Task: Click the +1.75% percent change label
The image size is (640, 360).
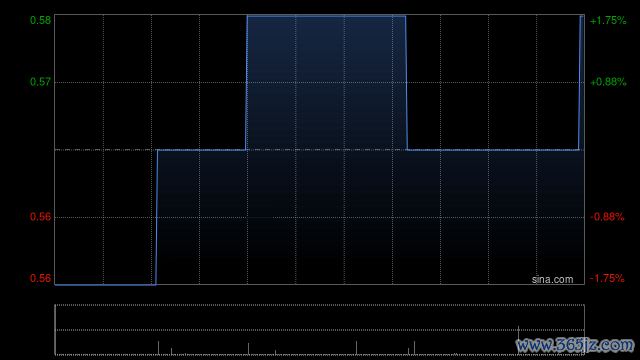Action: tap(608, 20)
